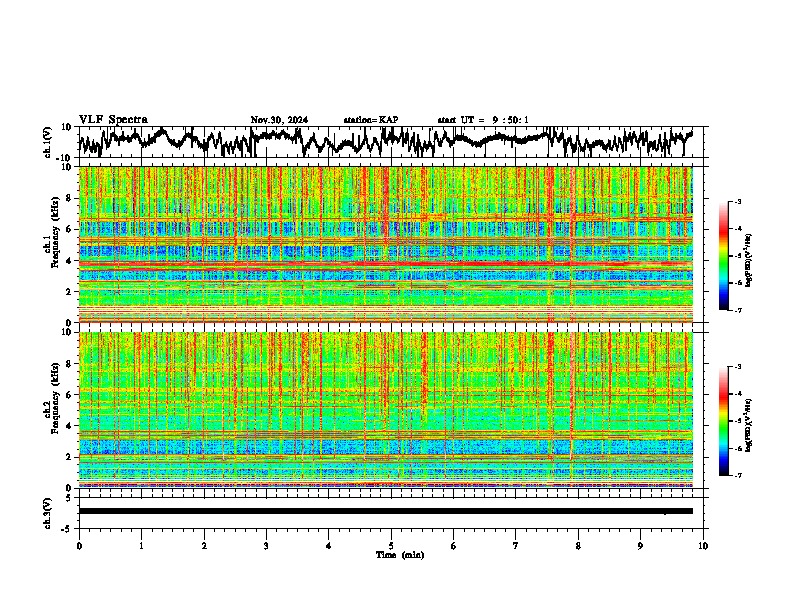Click the date label "Nov.30, 2024"
Viewport: 792px width, 612px height.
279,120
